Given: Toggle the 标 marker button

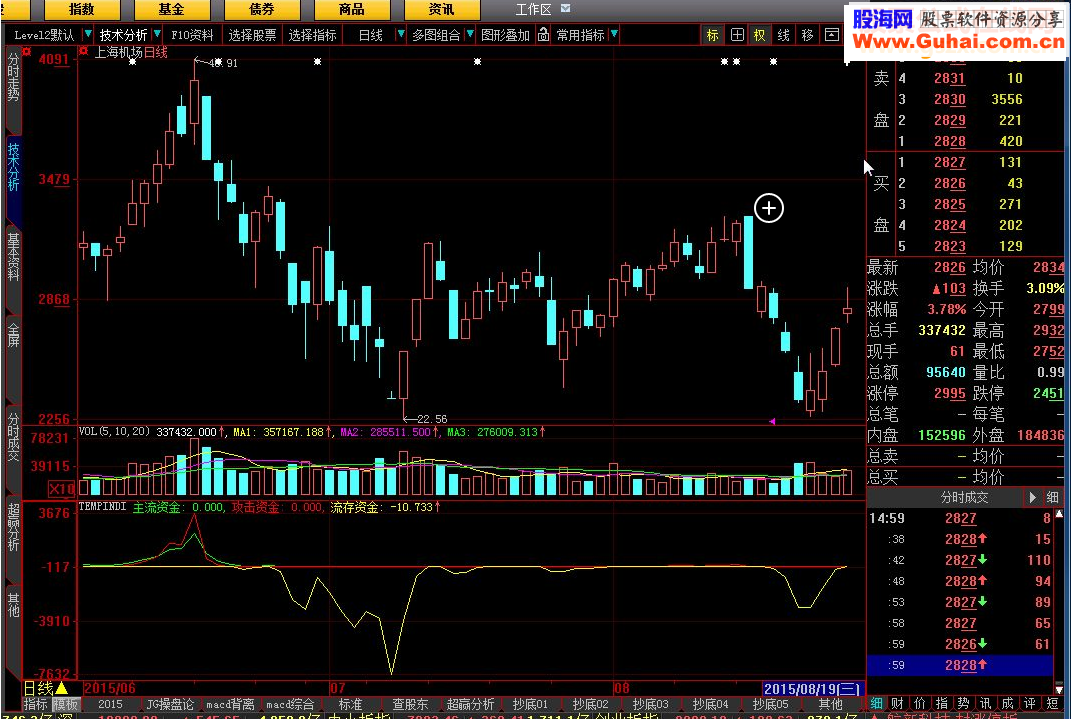Looking at the screenshot, I should coord(712,35).
